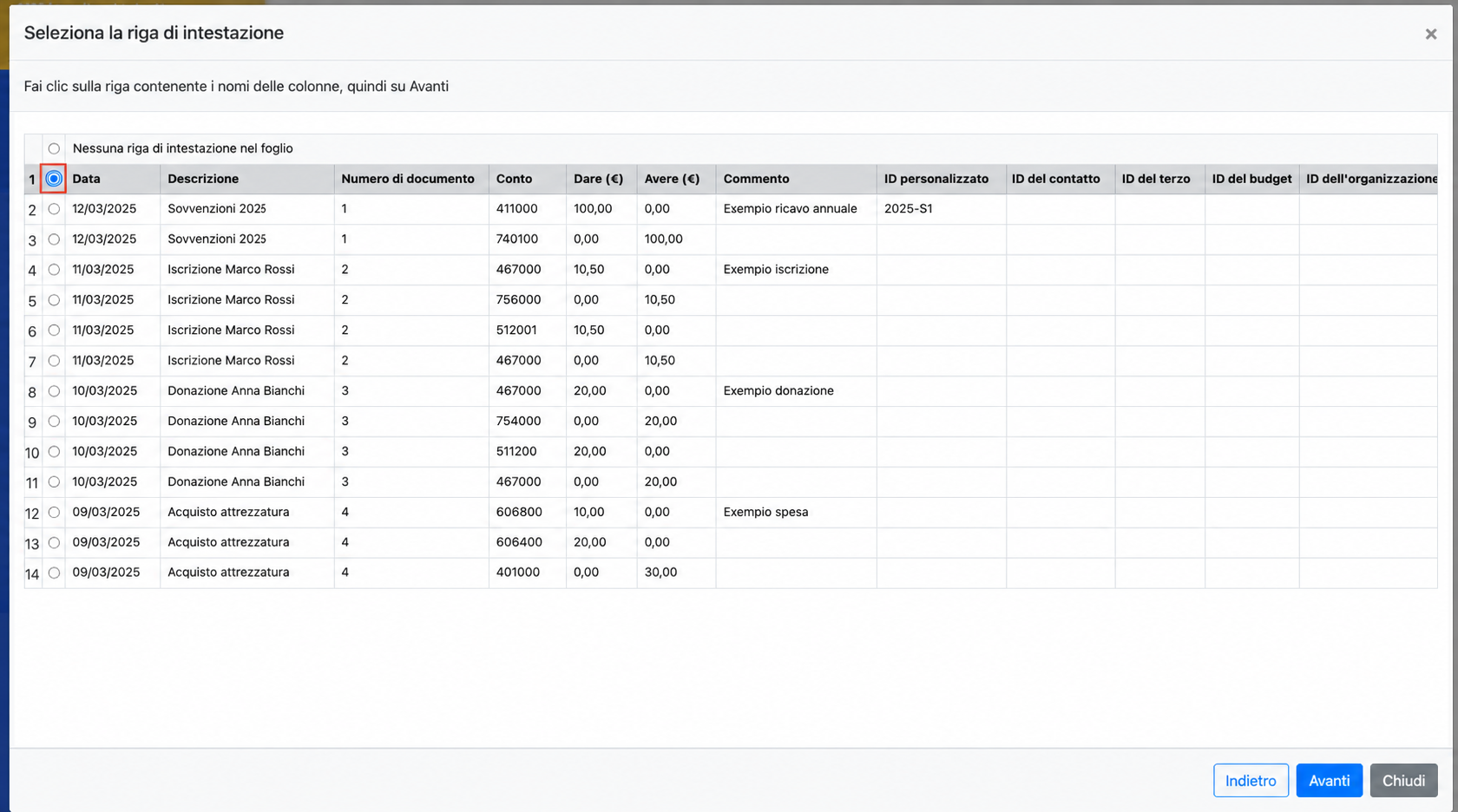Click the 'Avere (€)' header cell

(x=676, y=179)
